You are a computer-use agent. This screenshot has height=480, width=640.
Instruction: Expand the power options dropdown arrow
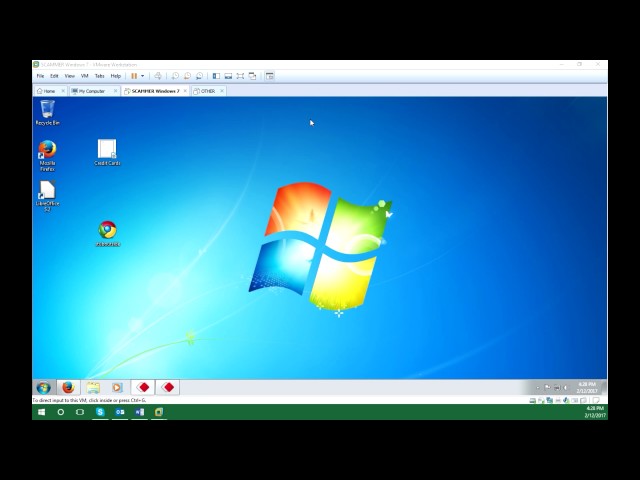[142, 76]
